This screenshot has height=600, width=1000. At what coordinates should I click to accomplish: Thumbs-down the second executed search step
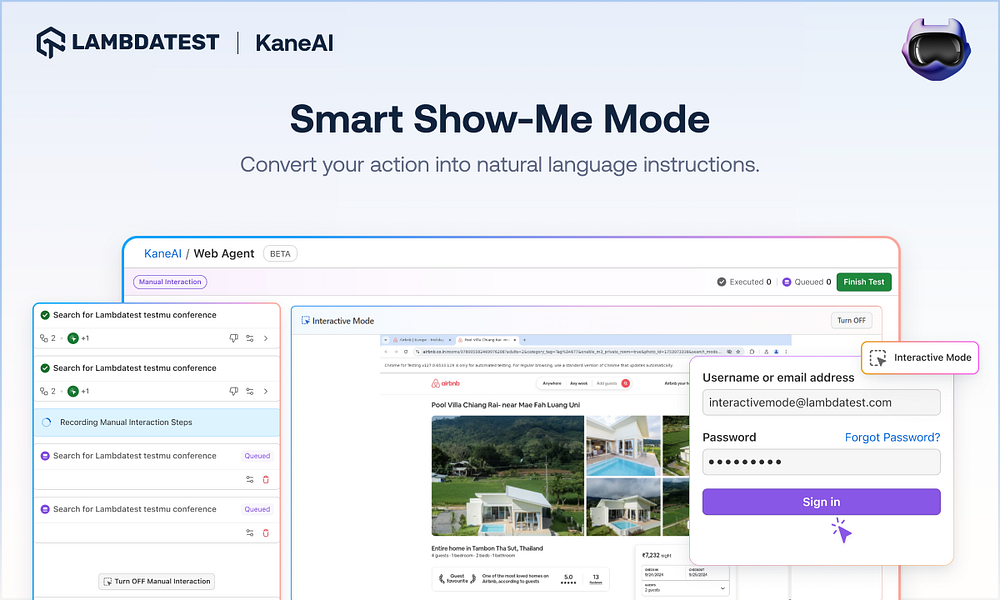pyautogui.click(x=233, y=391)
